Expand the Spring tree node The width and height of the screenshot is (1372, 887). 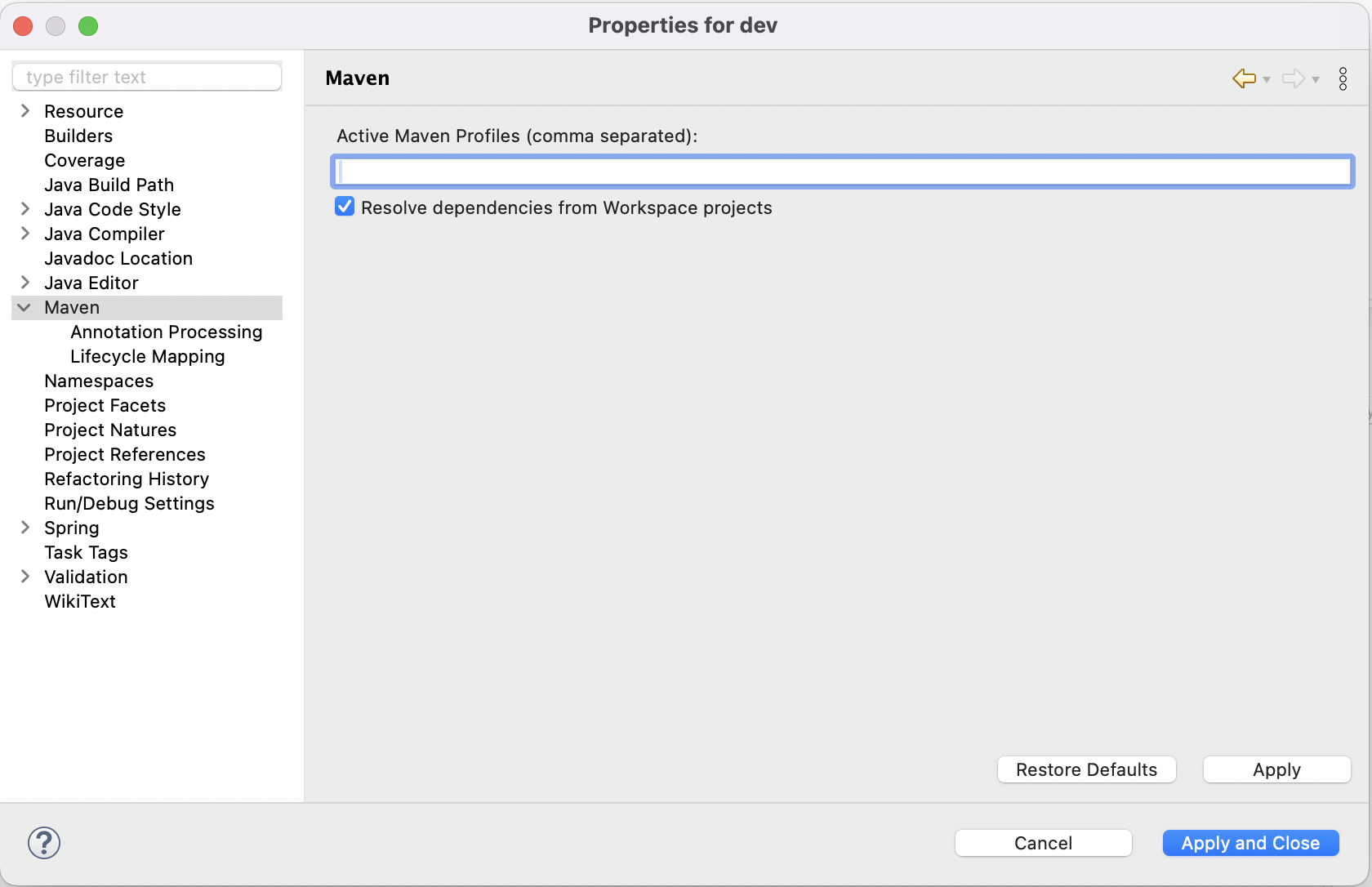(x=25, y=528)
